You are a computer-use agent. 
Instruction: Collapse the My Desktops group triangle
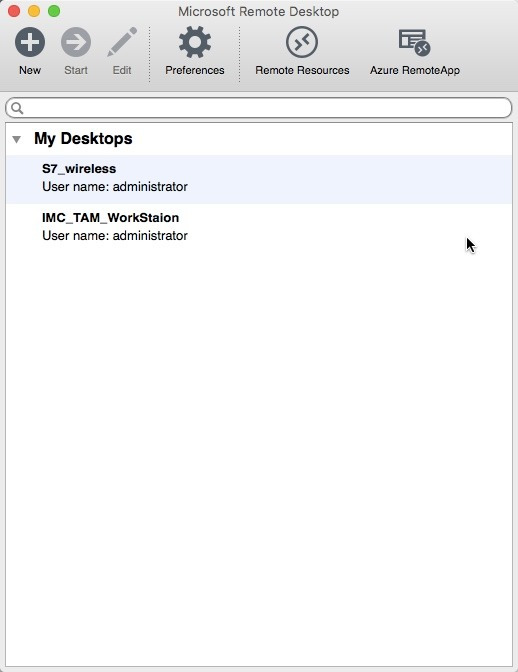[x=17, y=139]
